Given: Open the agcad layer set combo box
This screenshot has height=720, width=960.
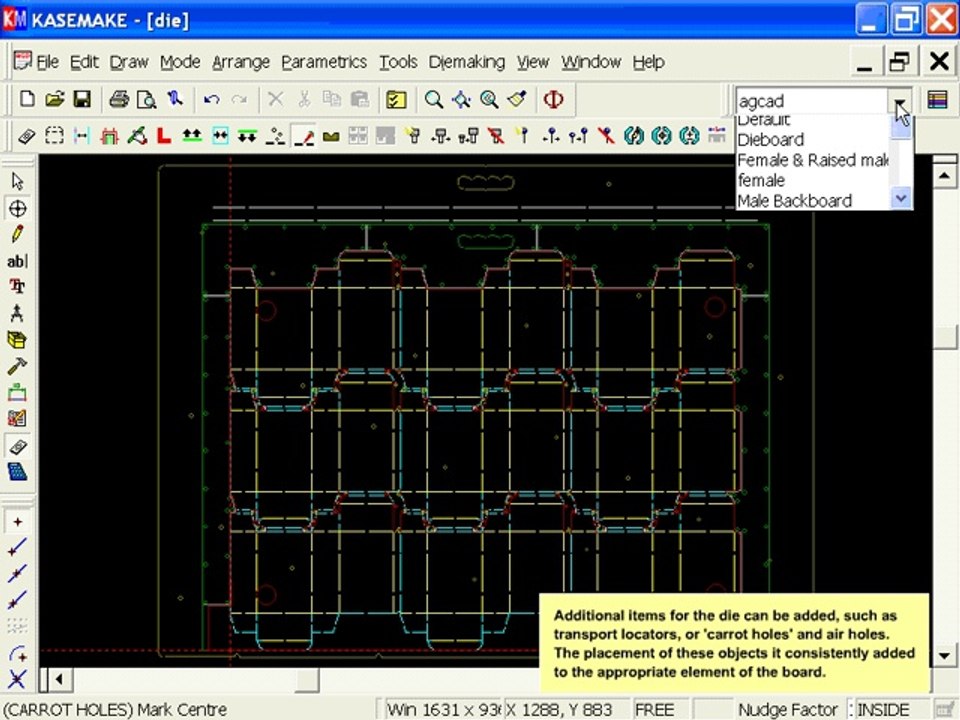Looking at the screenshot, I should click(812, 100).
